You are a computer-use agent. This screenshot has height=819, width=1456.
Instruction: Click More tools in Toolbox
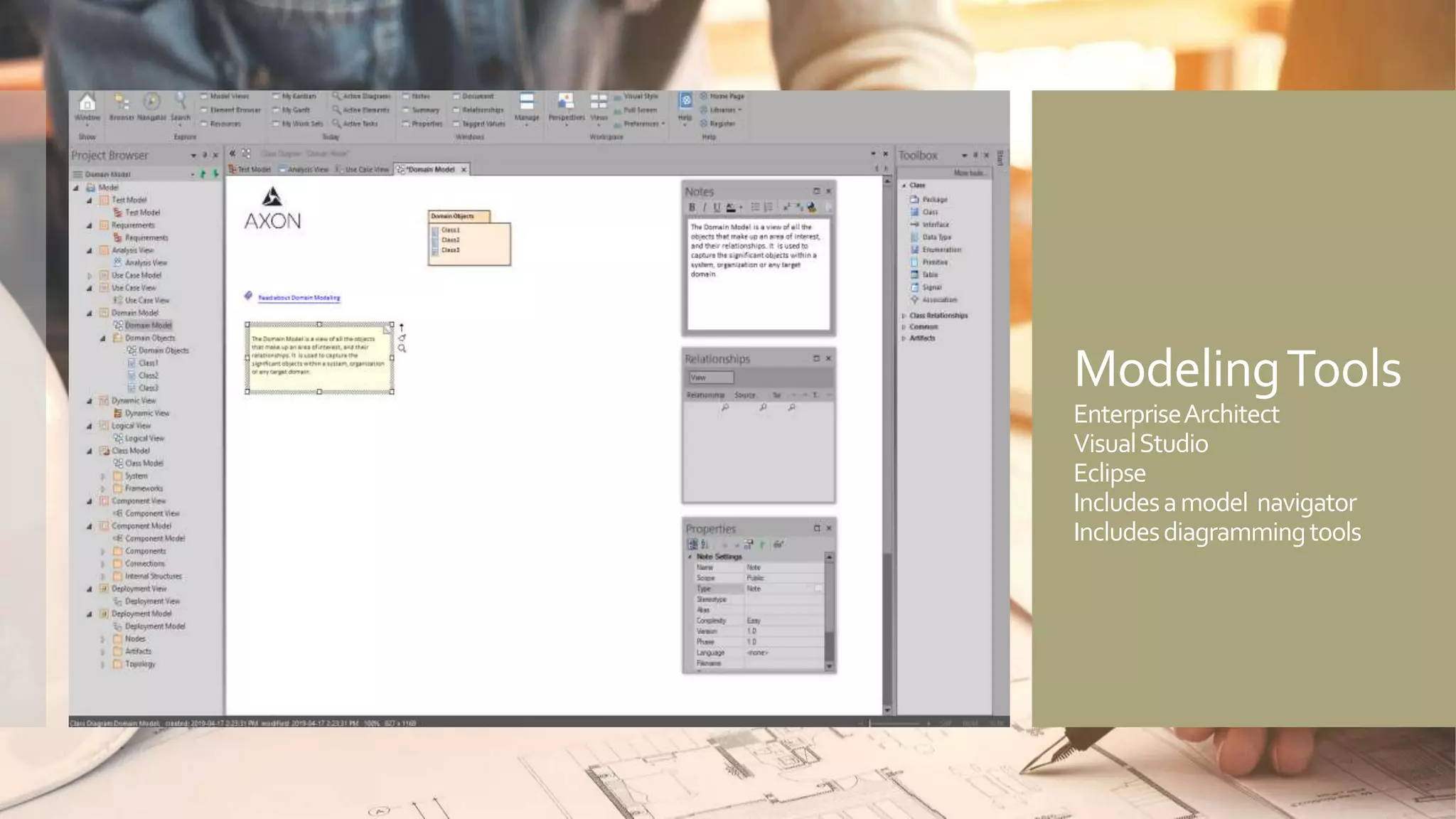969,173
